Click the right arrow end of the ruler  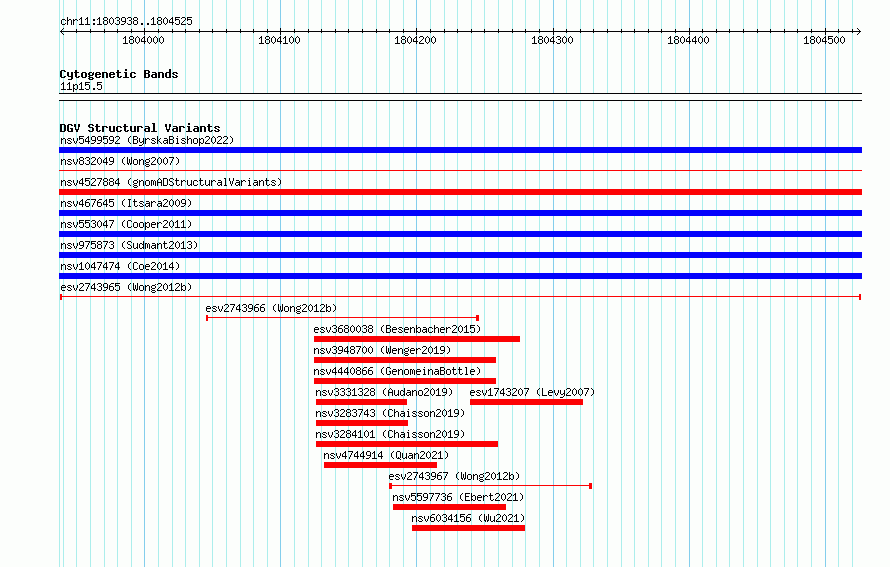pos(859,32)
